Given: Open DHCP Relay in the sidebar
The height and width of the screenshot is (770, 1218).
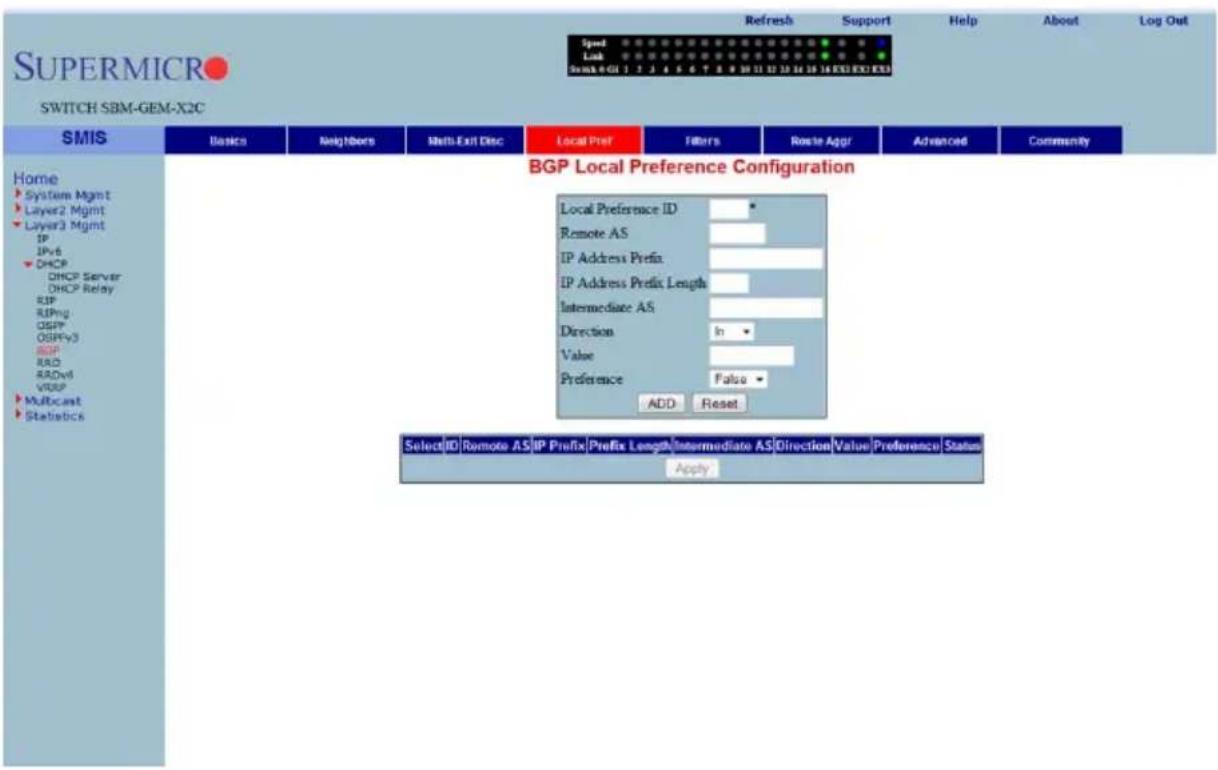Looking at the screenshot, I should (x=80, y=288).
